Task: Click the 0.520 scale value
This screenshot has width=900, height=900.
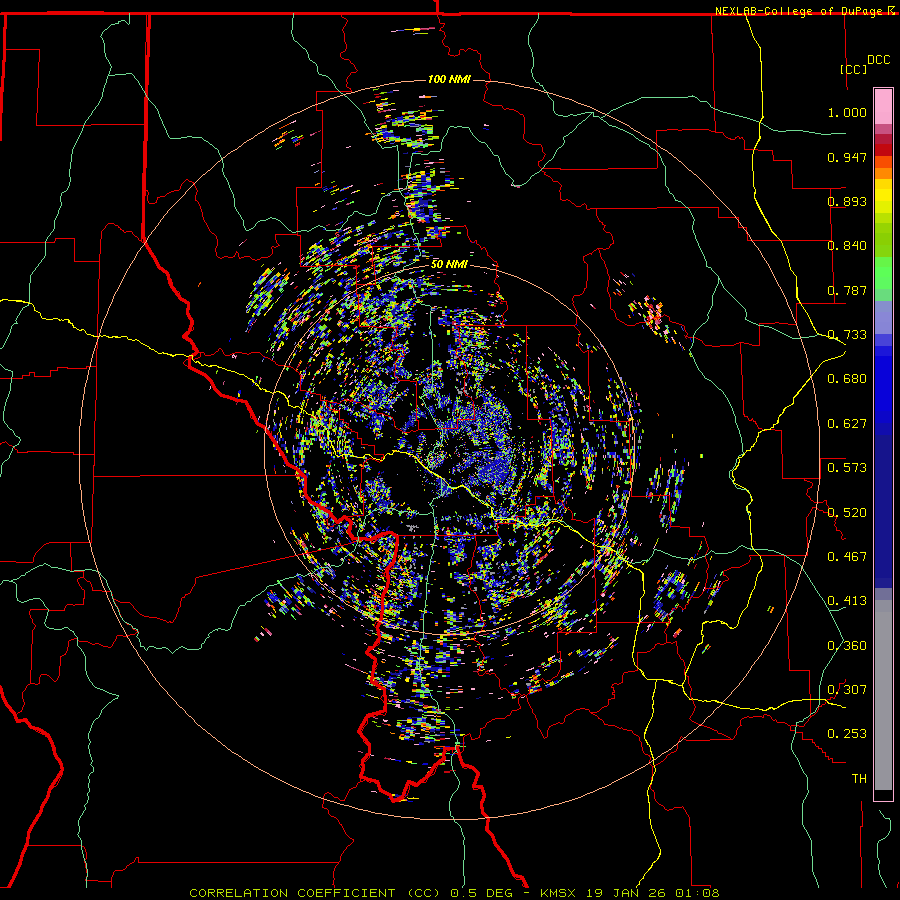Action: 847,513
